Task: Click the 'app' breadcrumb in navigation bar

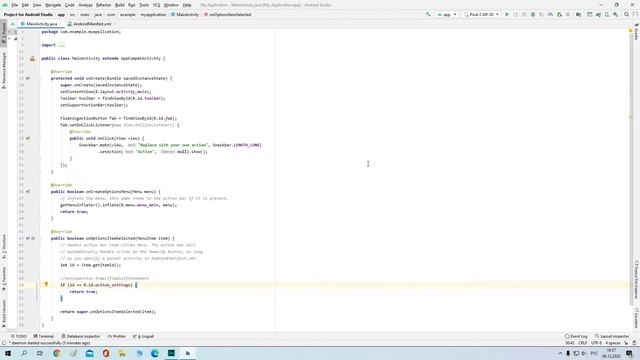Action: tap(61, 14)
